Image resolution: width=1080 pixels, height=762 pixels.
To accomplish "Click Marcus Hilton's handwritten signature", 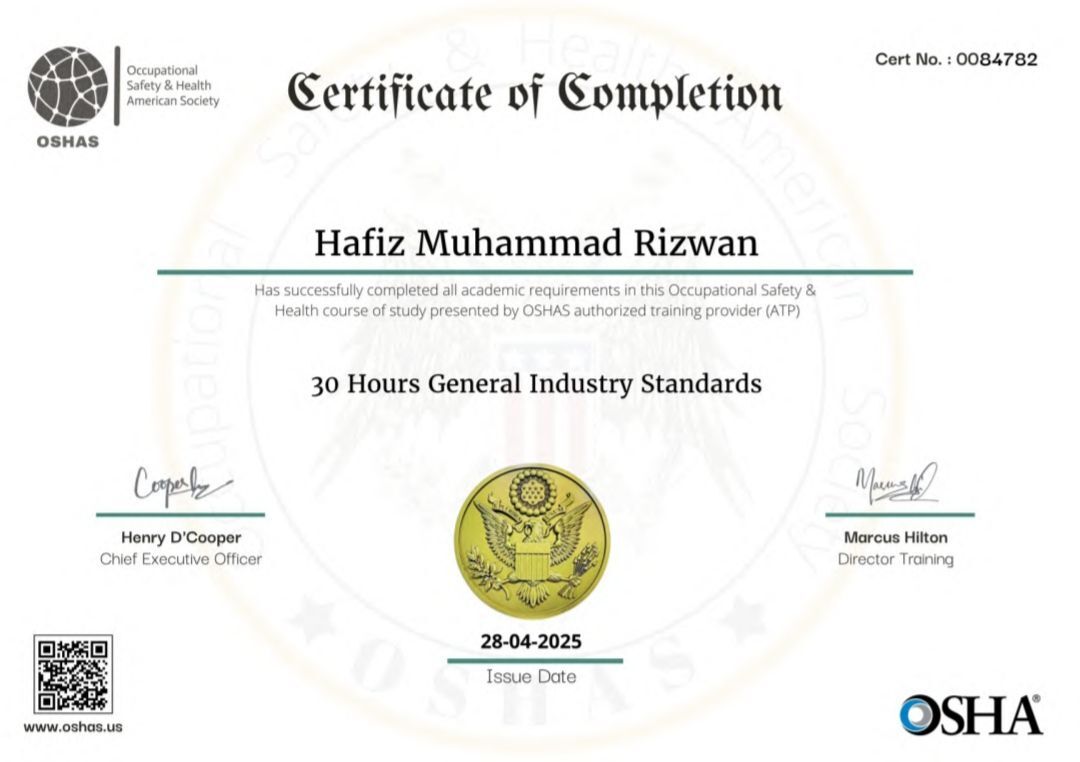I will 897,484.
